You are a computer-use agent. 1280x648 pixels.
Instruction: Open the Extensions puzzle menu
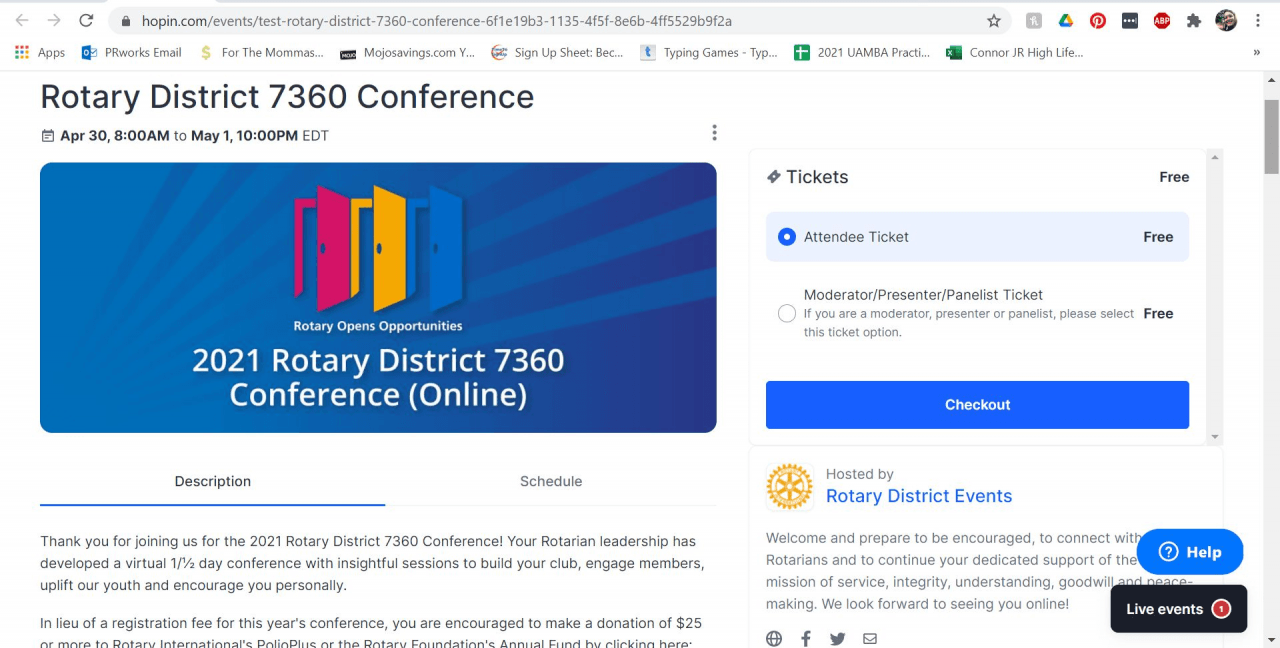(x=1194, y=21)
